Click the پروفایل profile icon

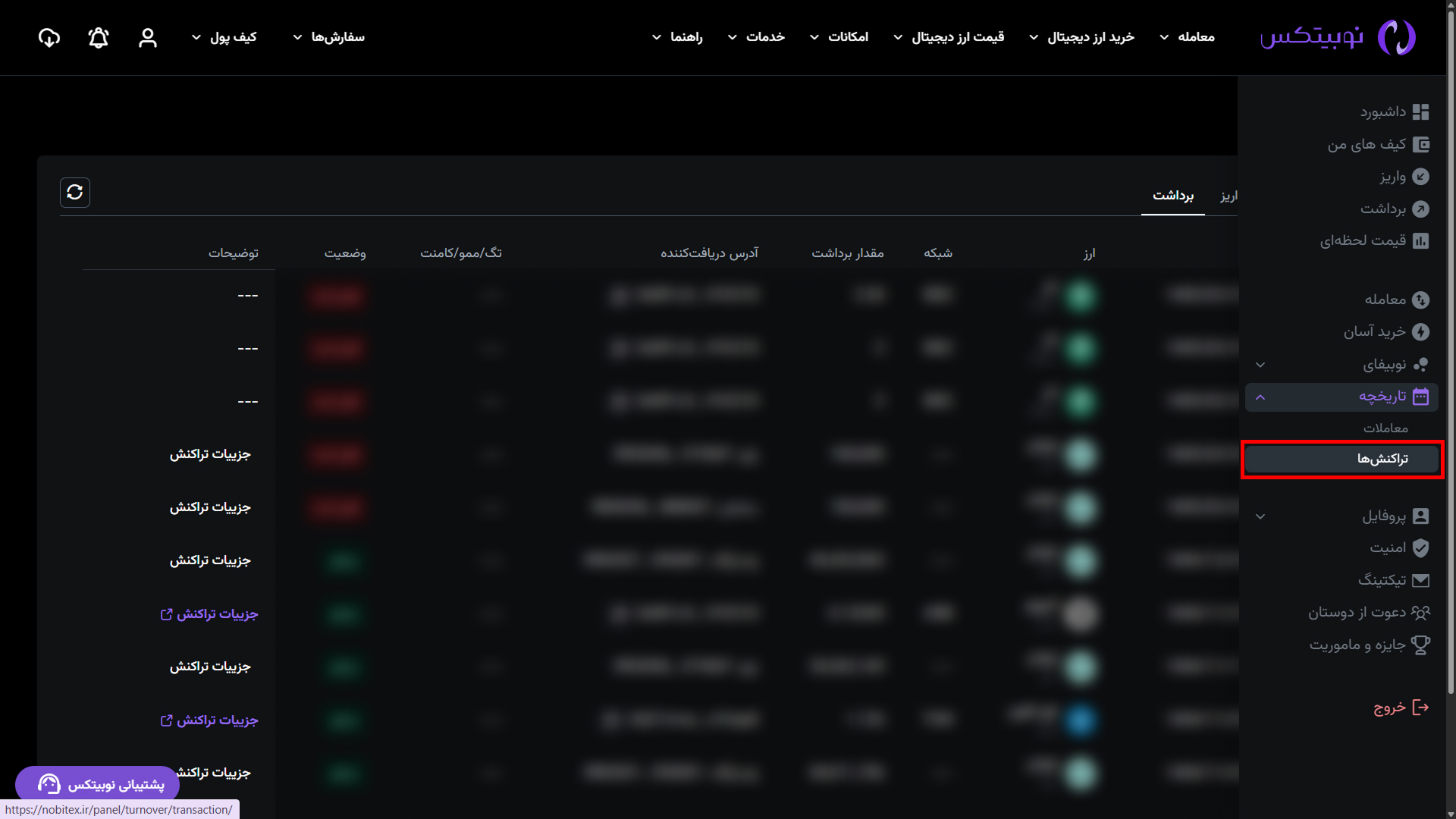1421,516
